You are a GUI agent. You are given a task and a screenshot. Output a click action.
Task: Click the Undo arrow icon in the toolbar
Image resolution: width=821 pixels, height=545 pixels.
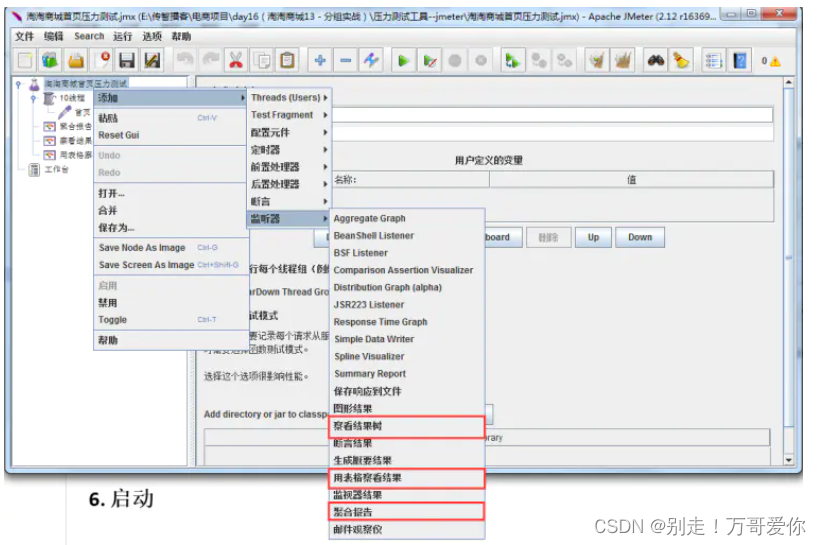click(x=185, y=61)
